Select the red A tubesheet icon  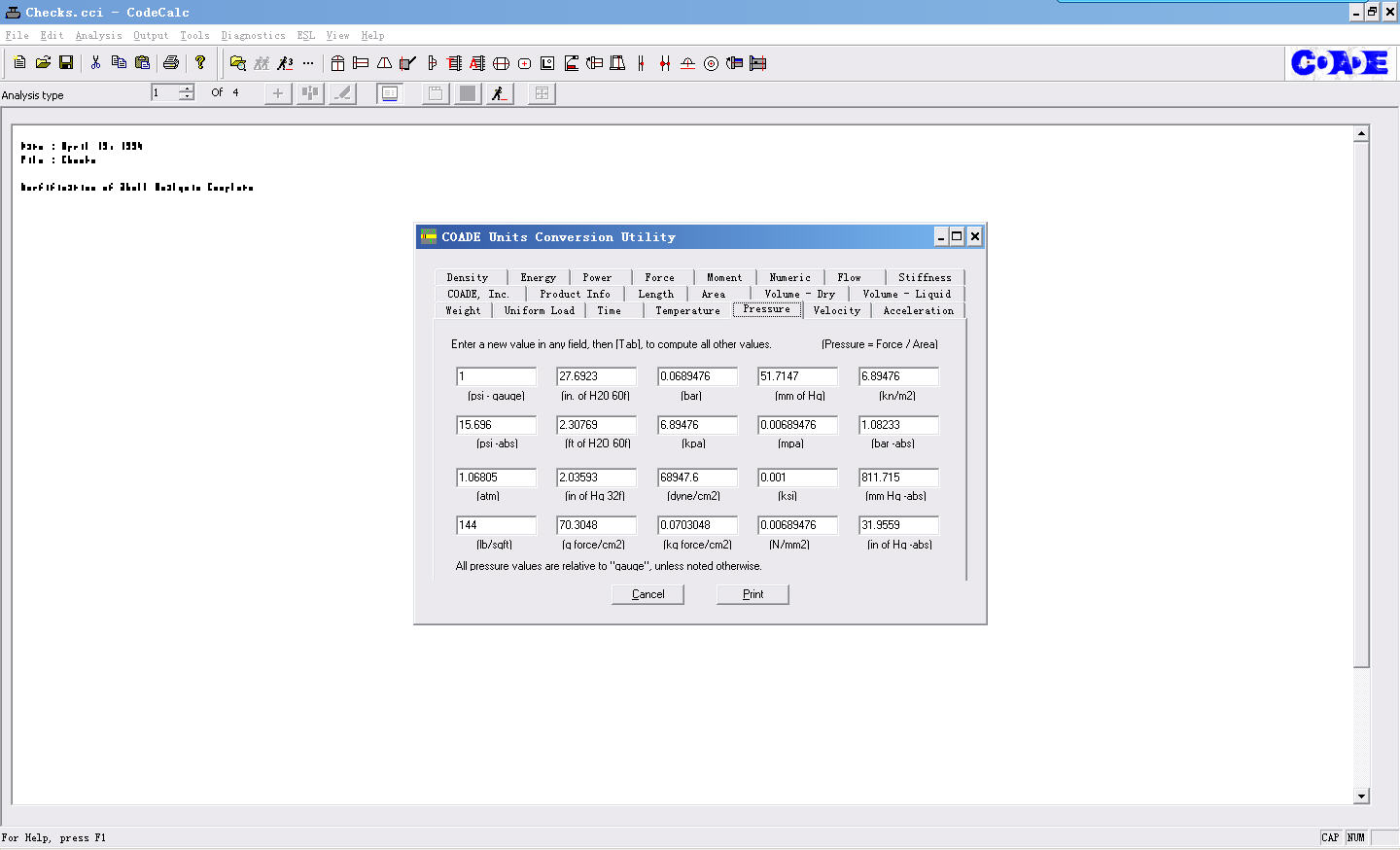[x=477, y=63]
